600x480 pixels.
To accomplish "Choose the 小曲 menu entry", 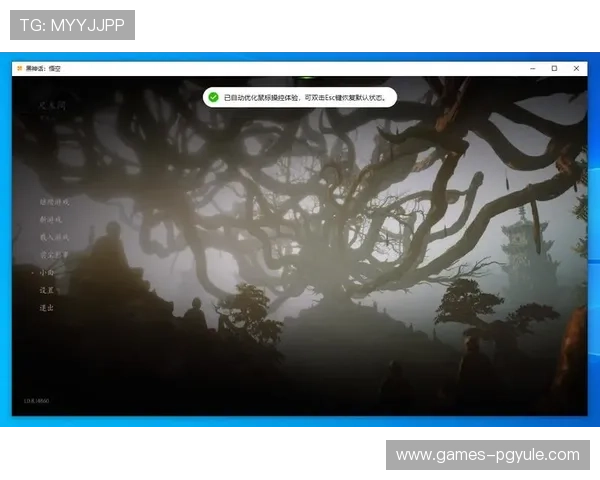I will click(46, 272).
